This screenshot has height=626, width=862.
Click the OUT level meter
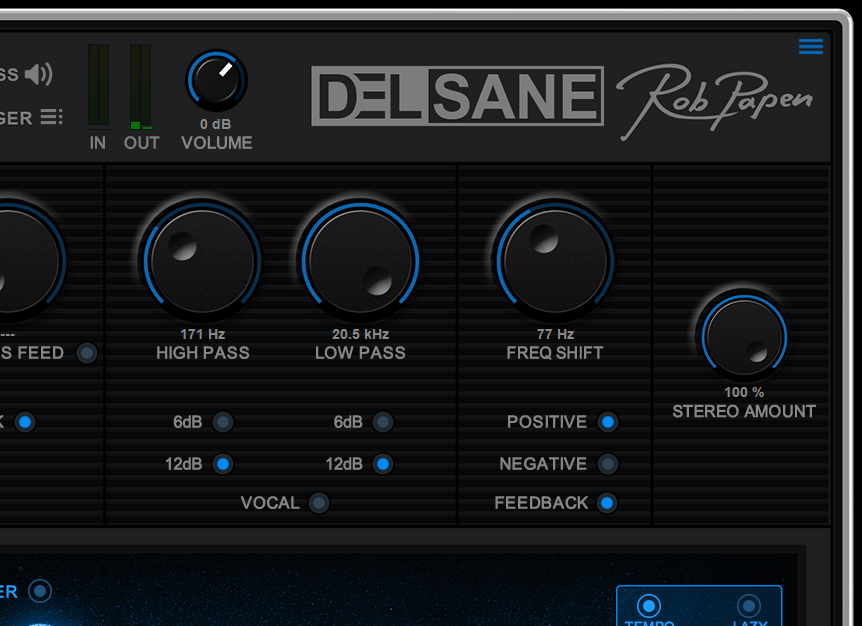[141, 86]
